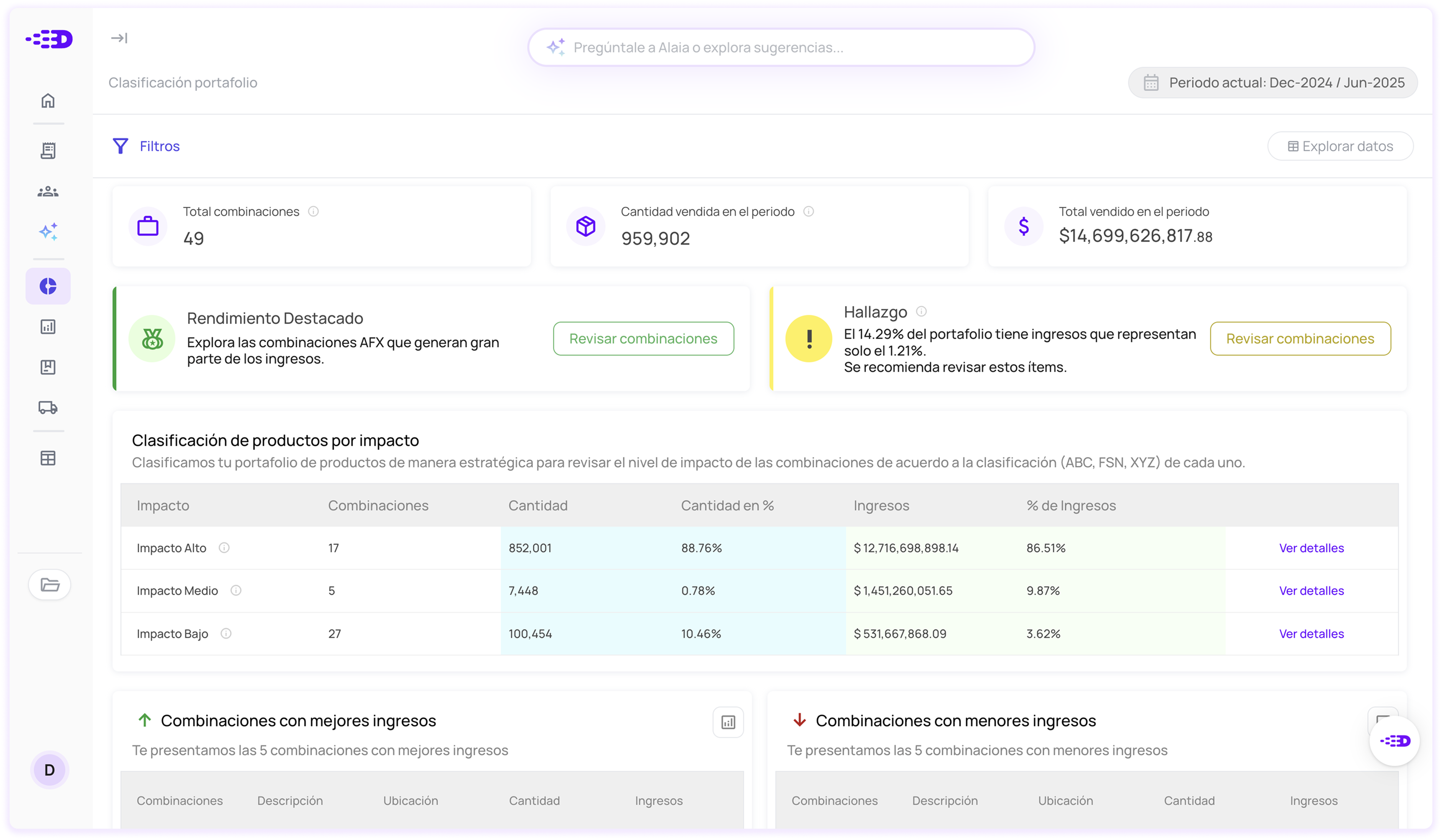Open Ver detalles for Impacto Alto
1442x840 pixels.
pyautogui.click(x=1311, y=548)
